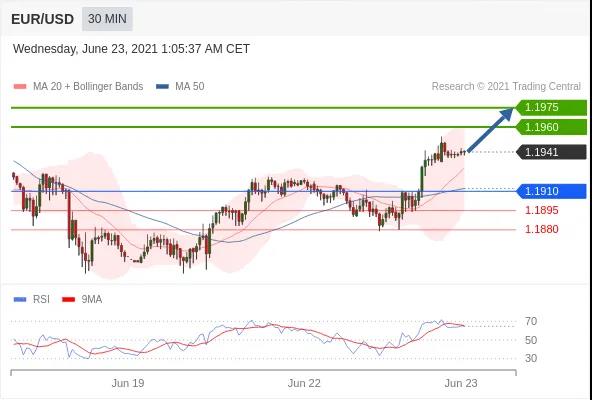Viewport: 592px width, 400px height.
Task: Select the 1.1960 green resistance tag
Action: 551,127
